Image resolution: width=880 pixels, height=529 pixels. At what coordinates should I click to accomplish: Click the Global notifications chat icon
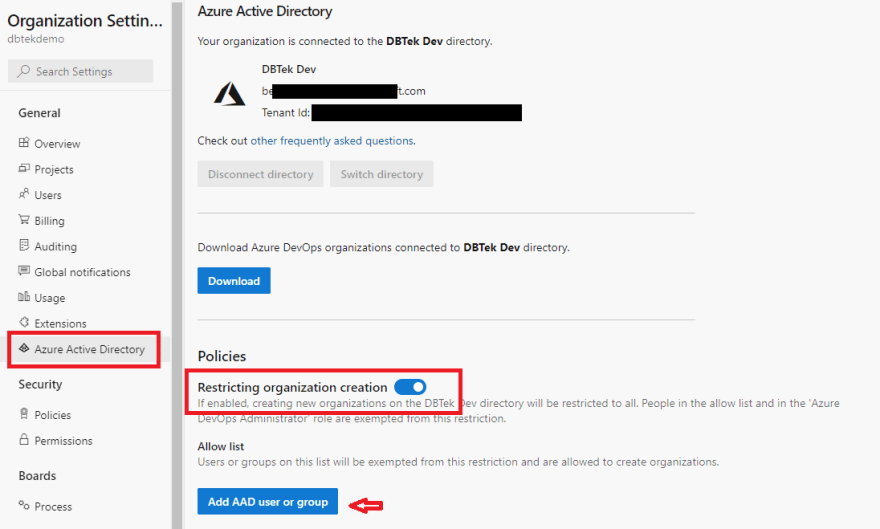[x=24, y=271]
